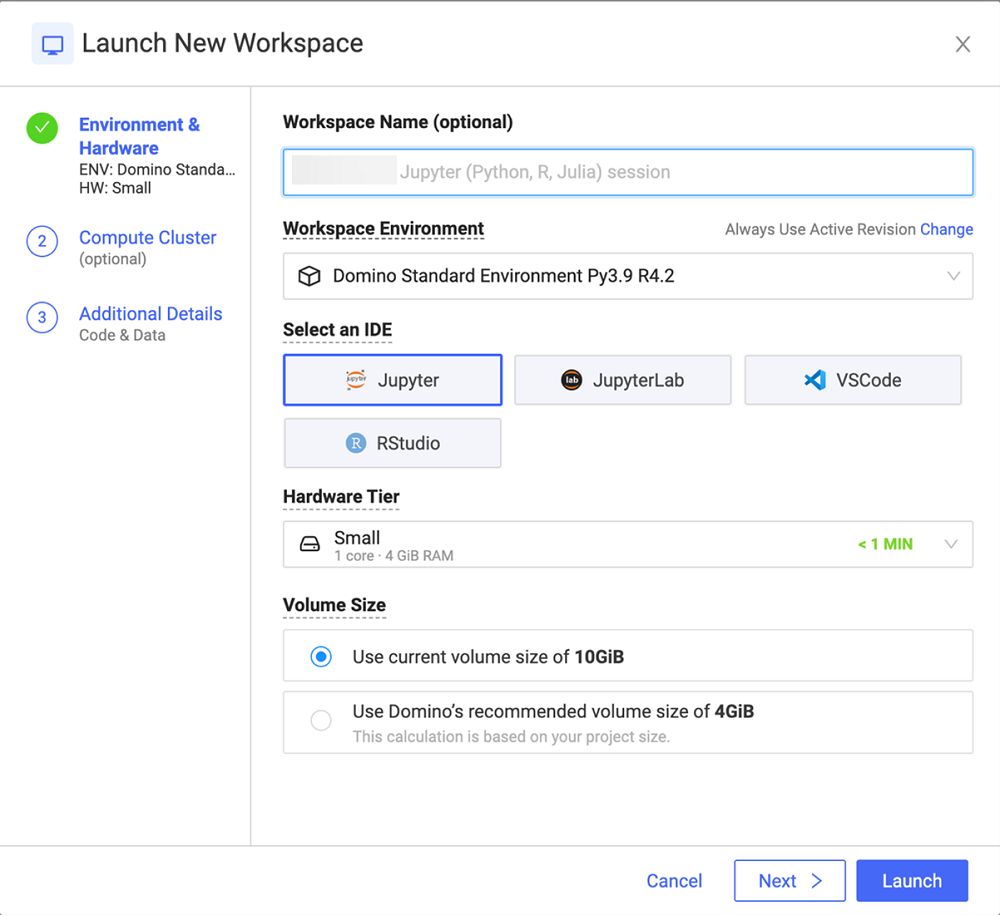Click the Volume Size label
The height and width of the screenshot is (915, 1000).
[x=334, y=605]
